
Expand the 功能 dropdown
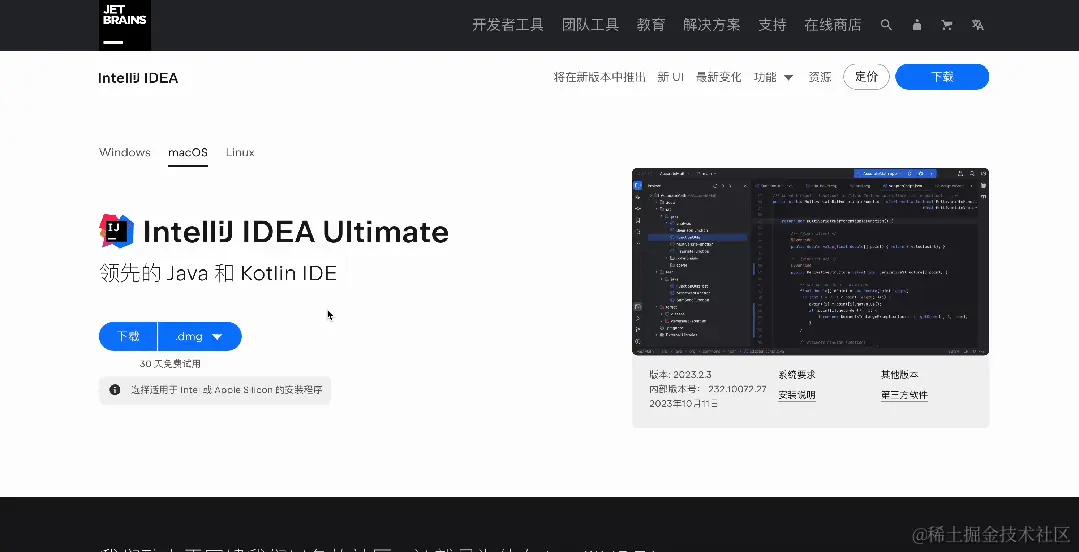773,77
